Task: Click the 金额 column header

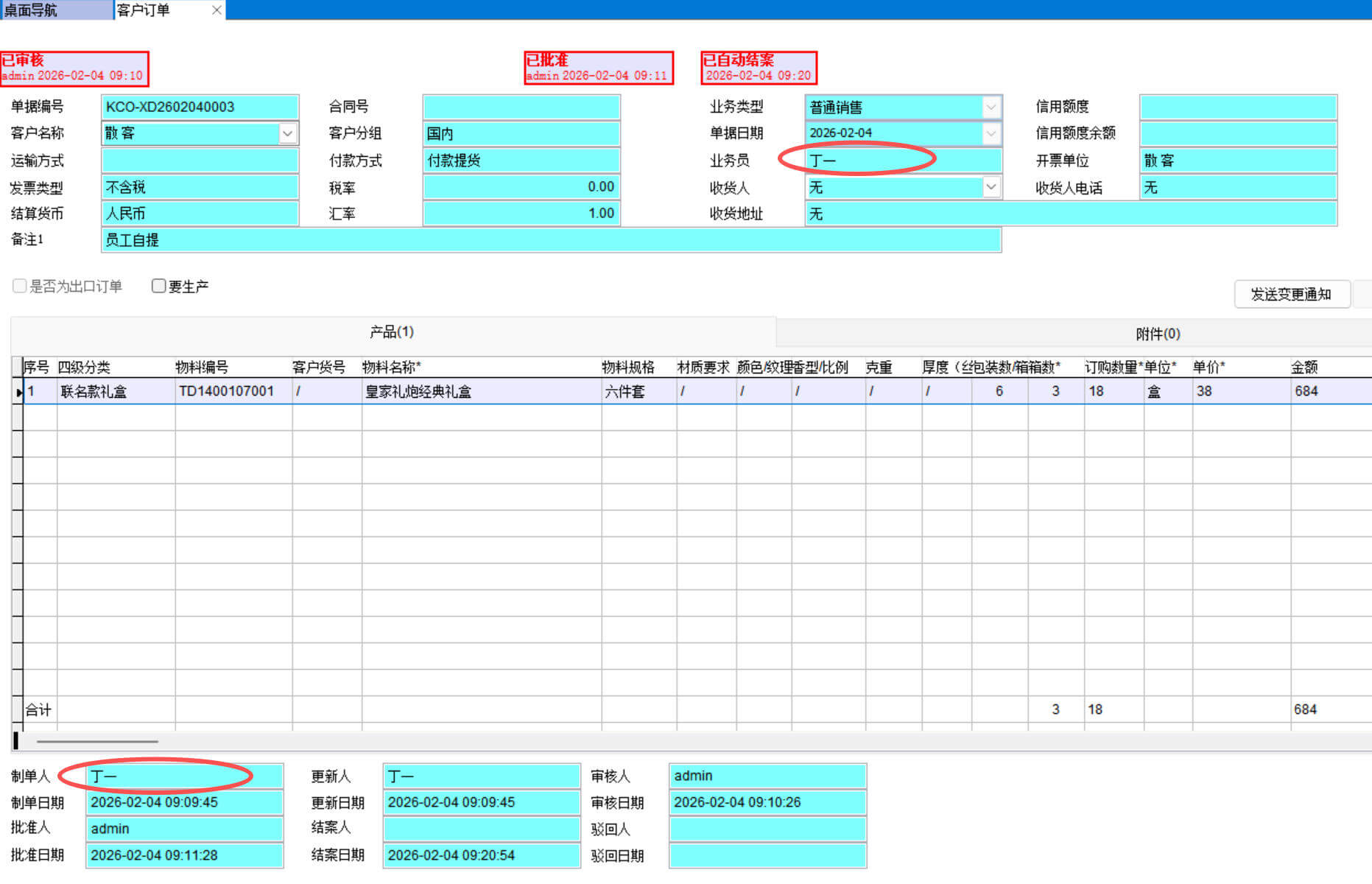Action: point(1304,367)
